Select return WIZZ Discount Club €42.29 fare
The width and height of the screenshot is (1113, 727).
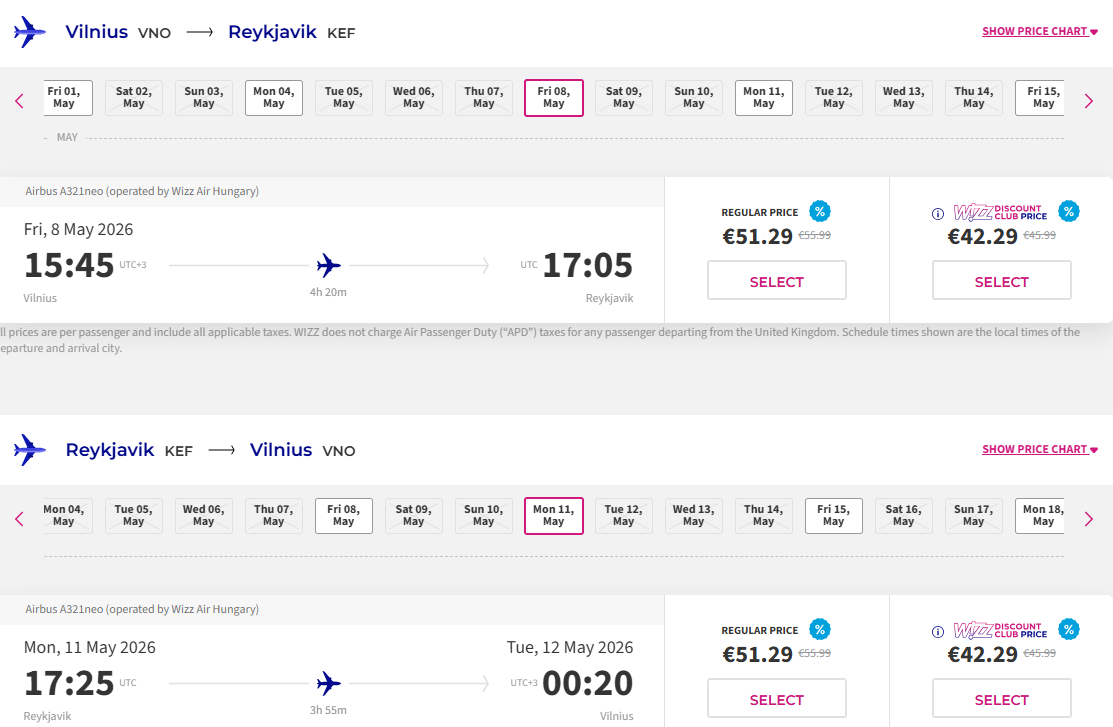coord(1002,699)
